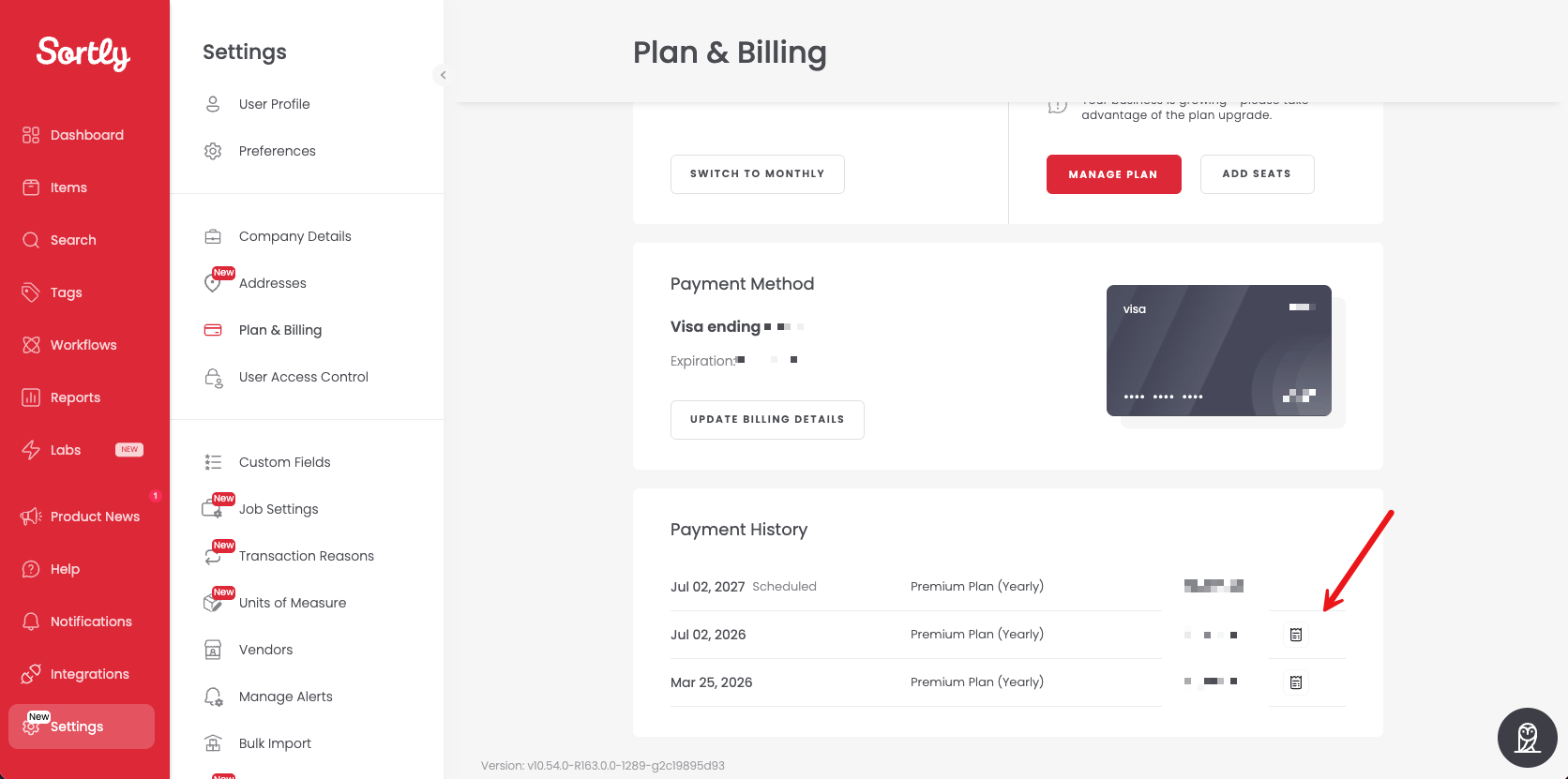Open the owl help chat widget

click(x=1528, y=738)
